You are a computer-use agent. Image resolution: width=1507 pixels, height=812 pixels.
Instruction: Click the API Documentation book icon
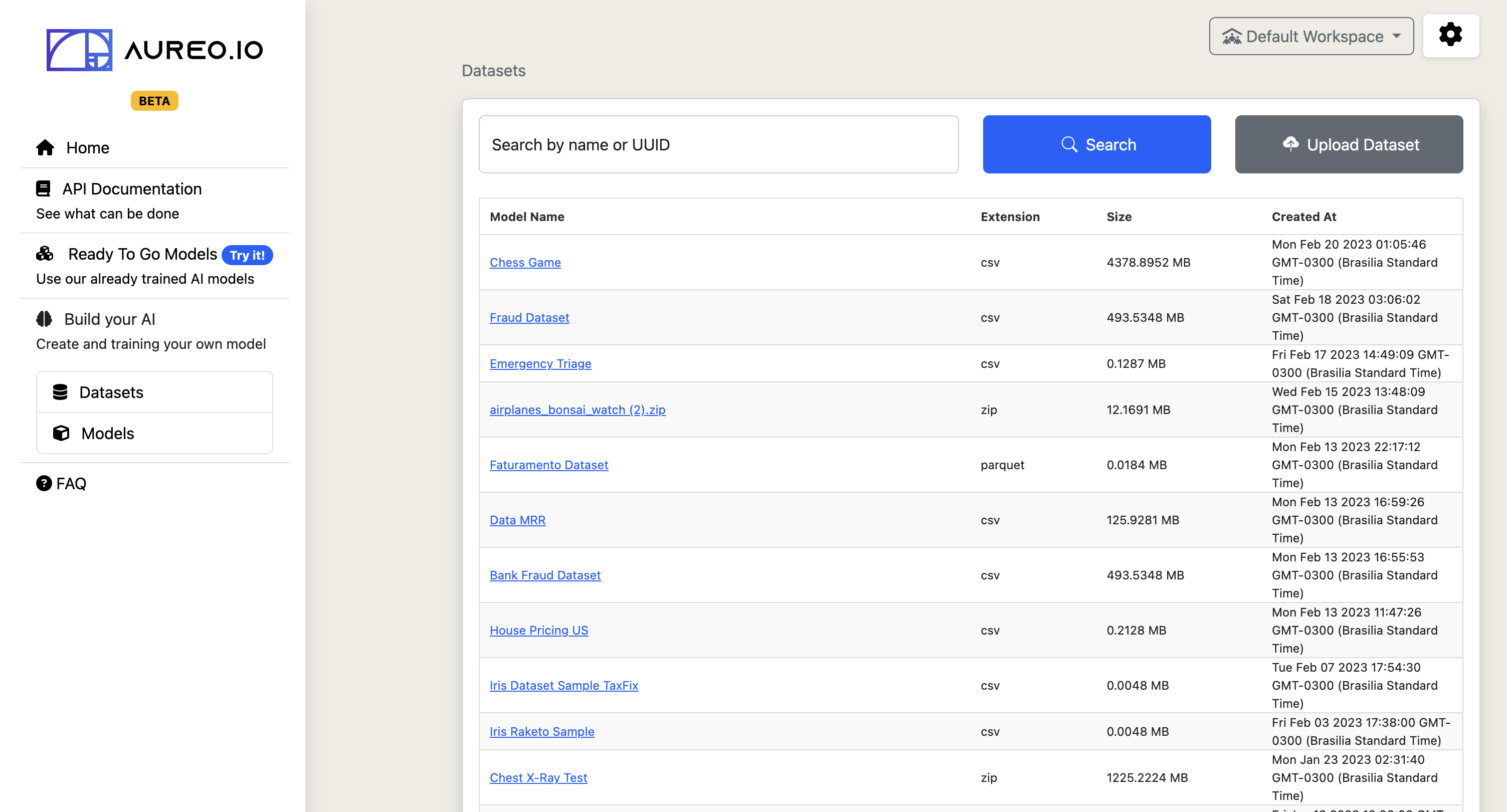click(43, 188)
